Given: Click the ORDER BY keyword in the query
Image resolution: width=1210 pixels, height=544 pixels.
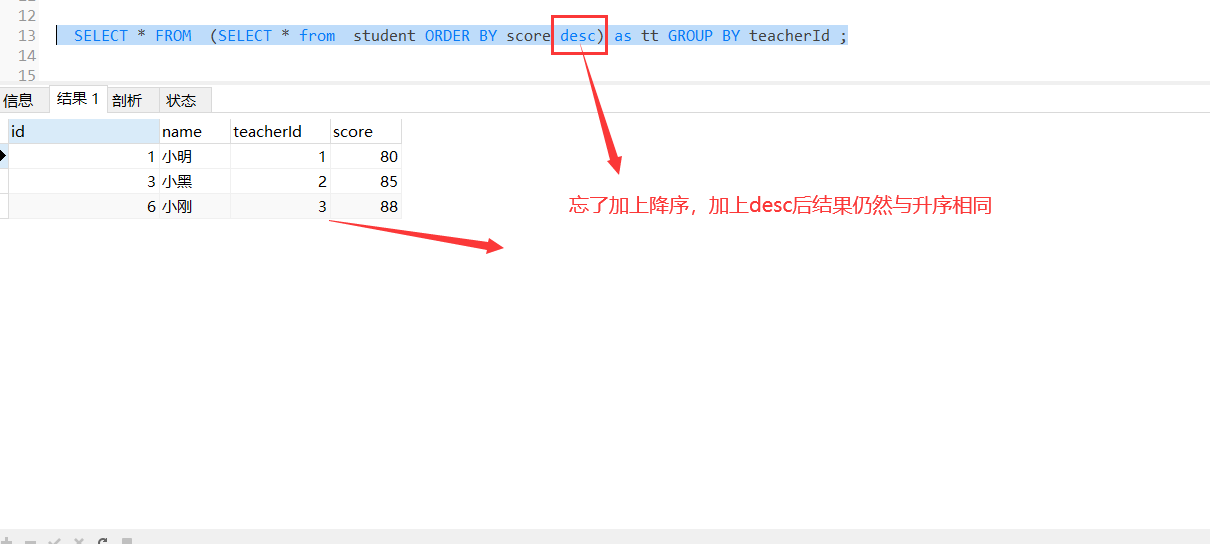Looking at the screenshot, I should pyautogui.click(x=461, y=36).
